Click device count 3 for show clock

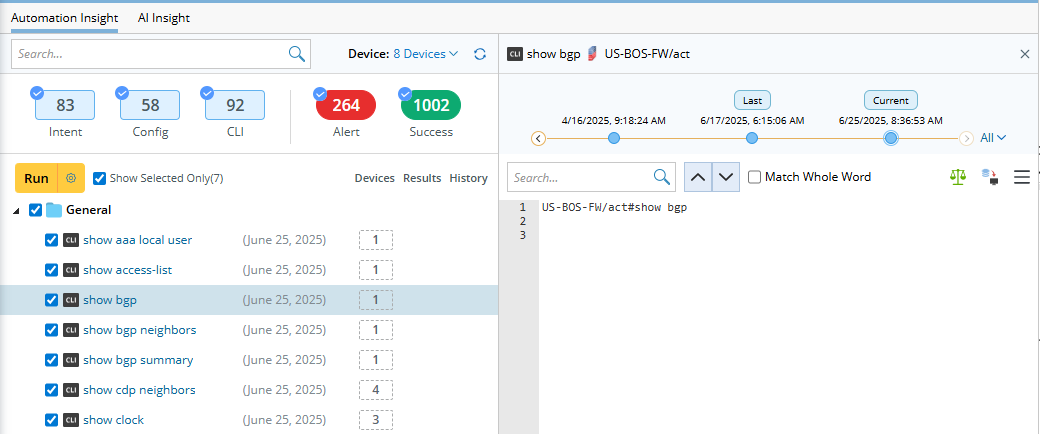coord(376,419)
